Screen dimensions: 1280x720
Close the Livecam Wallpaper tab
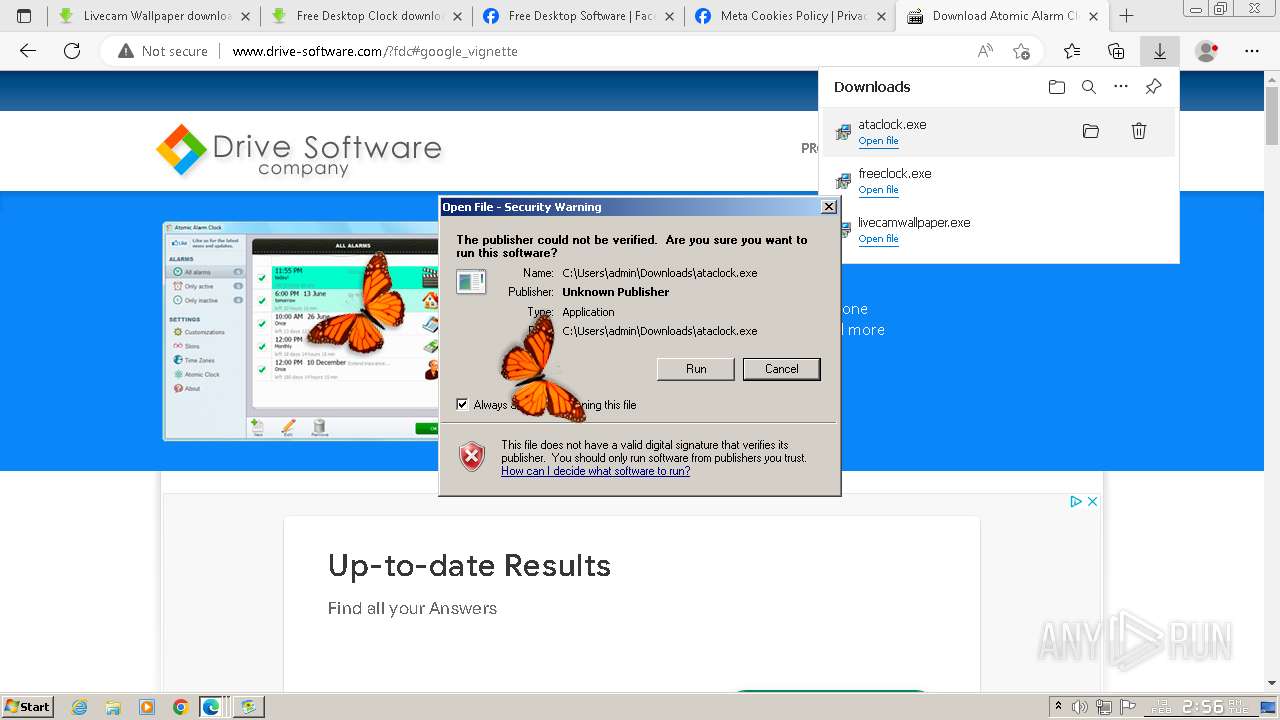[x=246, y=16]
